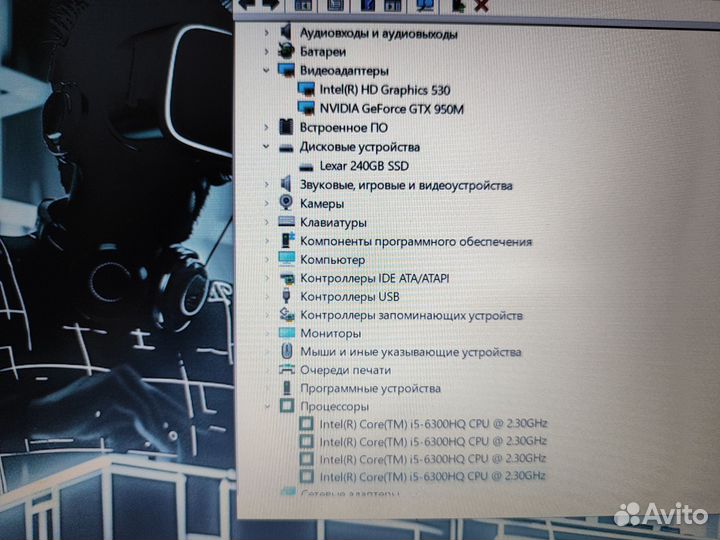This screenshot has height=540, width=720.
Task: Click the Аудиовходы и аудиовыходы label
Action: click(x=378, y=34)
